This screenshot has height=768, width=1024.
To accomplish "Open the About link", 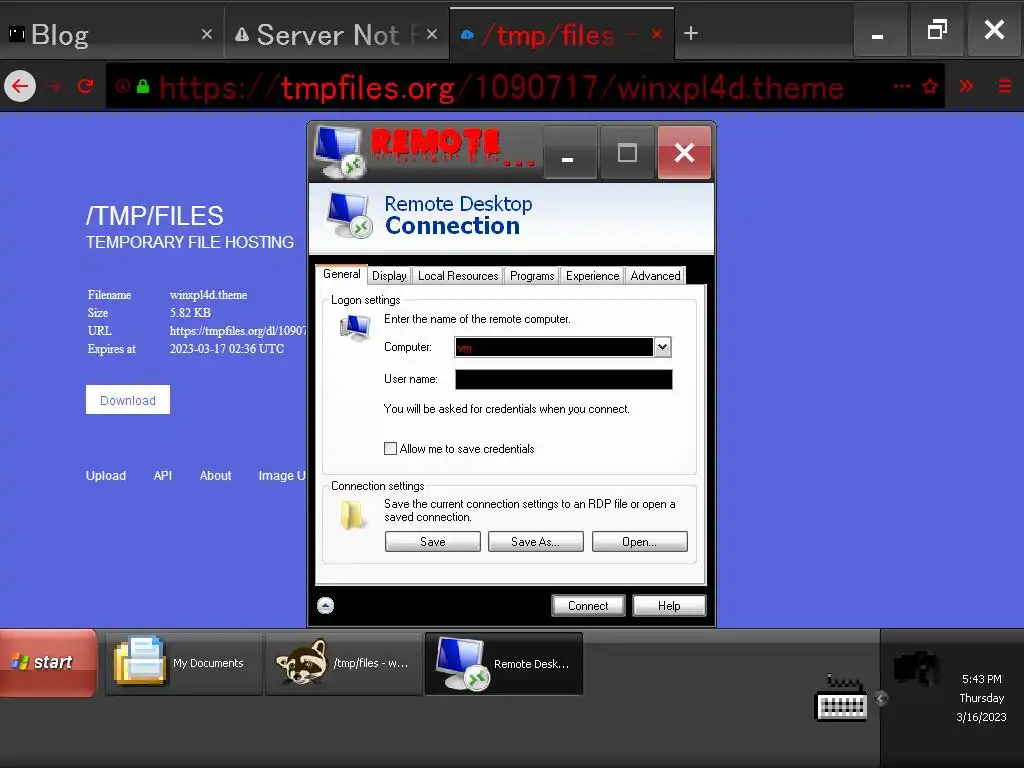I will [216, 475].
